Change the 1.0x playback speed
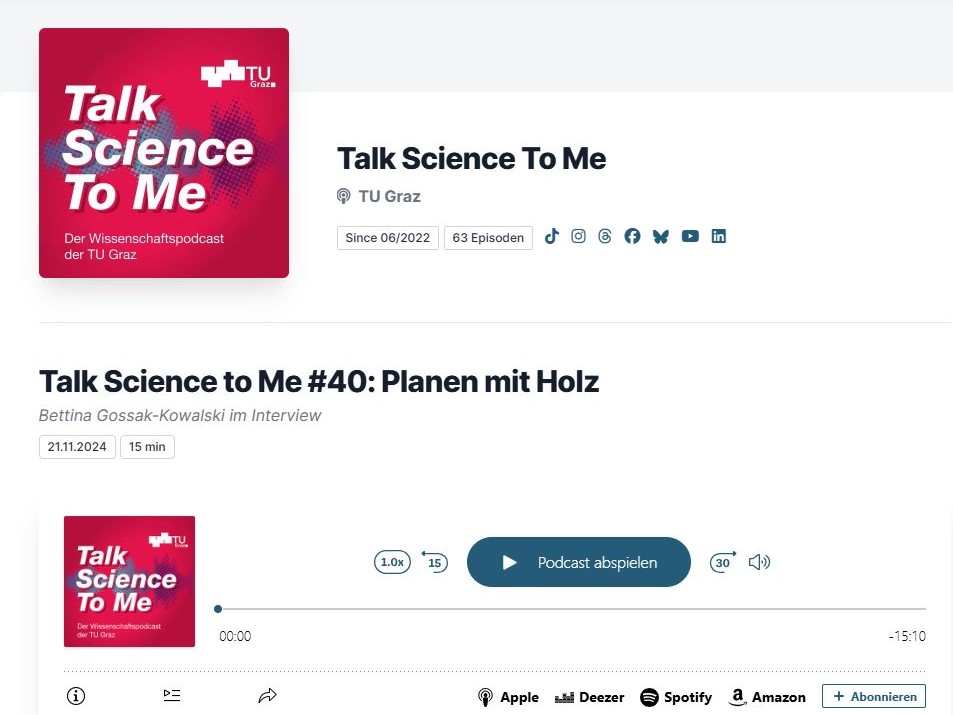Screen dimensions: 953x715 (x=392, y=562)
